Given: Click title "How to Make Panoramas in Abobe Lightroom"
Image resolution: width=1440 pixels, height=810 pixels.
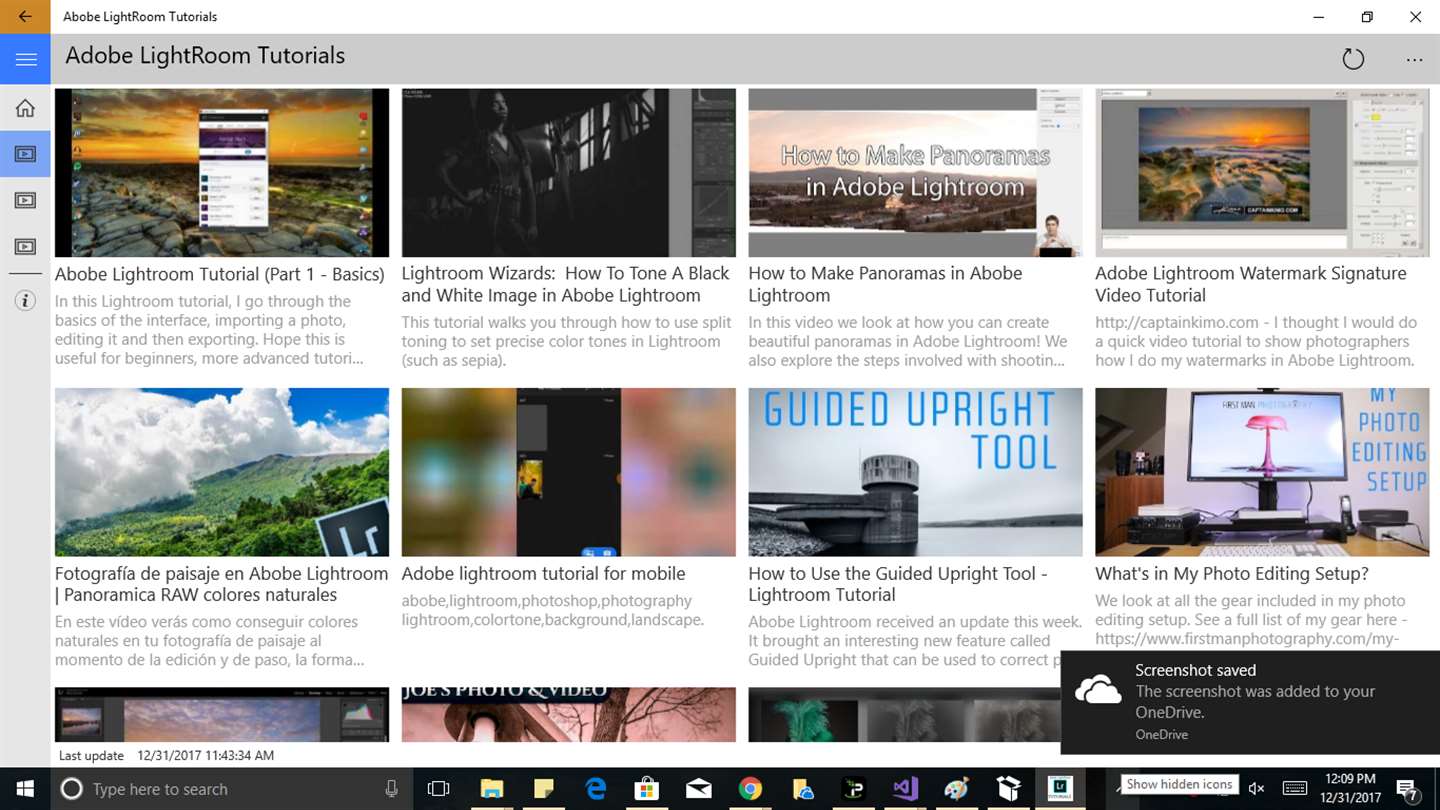Looking at the screenshot, I should (885, 284).
